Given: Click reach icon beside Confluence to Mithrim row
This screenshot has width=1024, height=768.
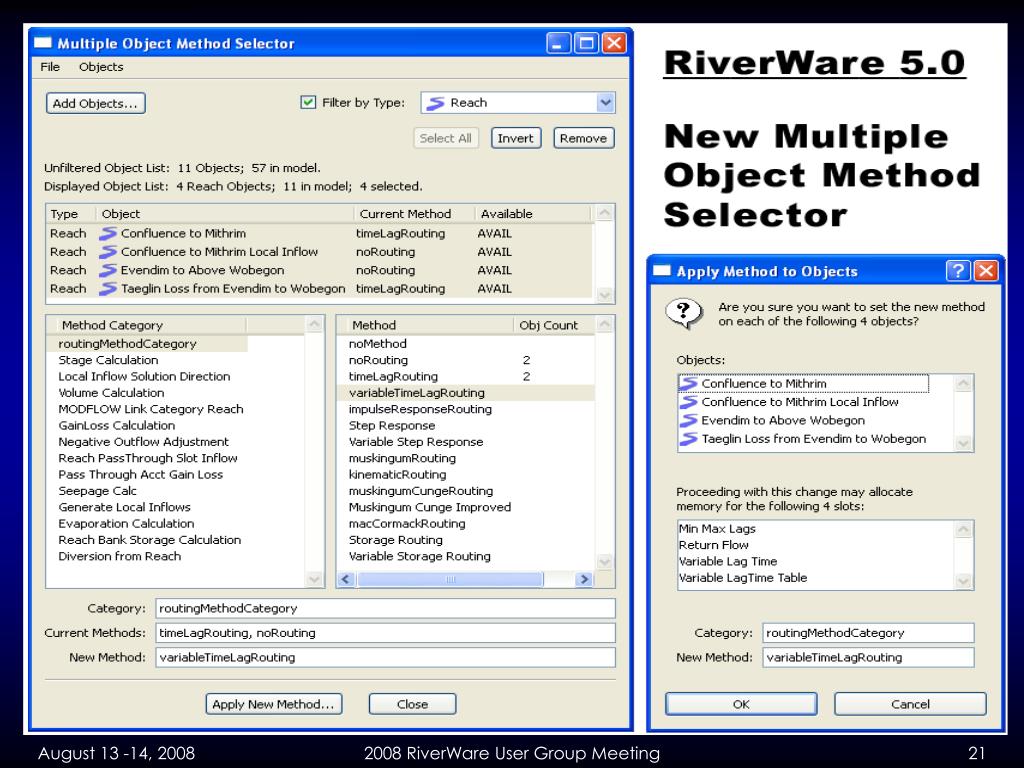Looking at the screenshot, I should [108, 233].
